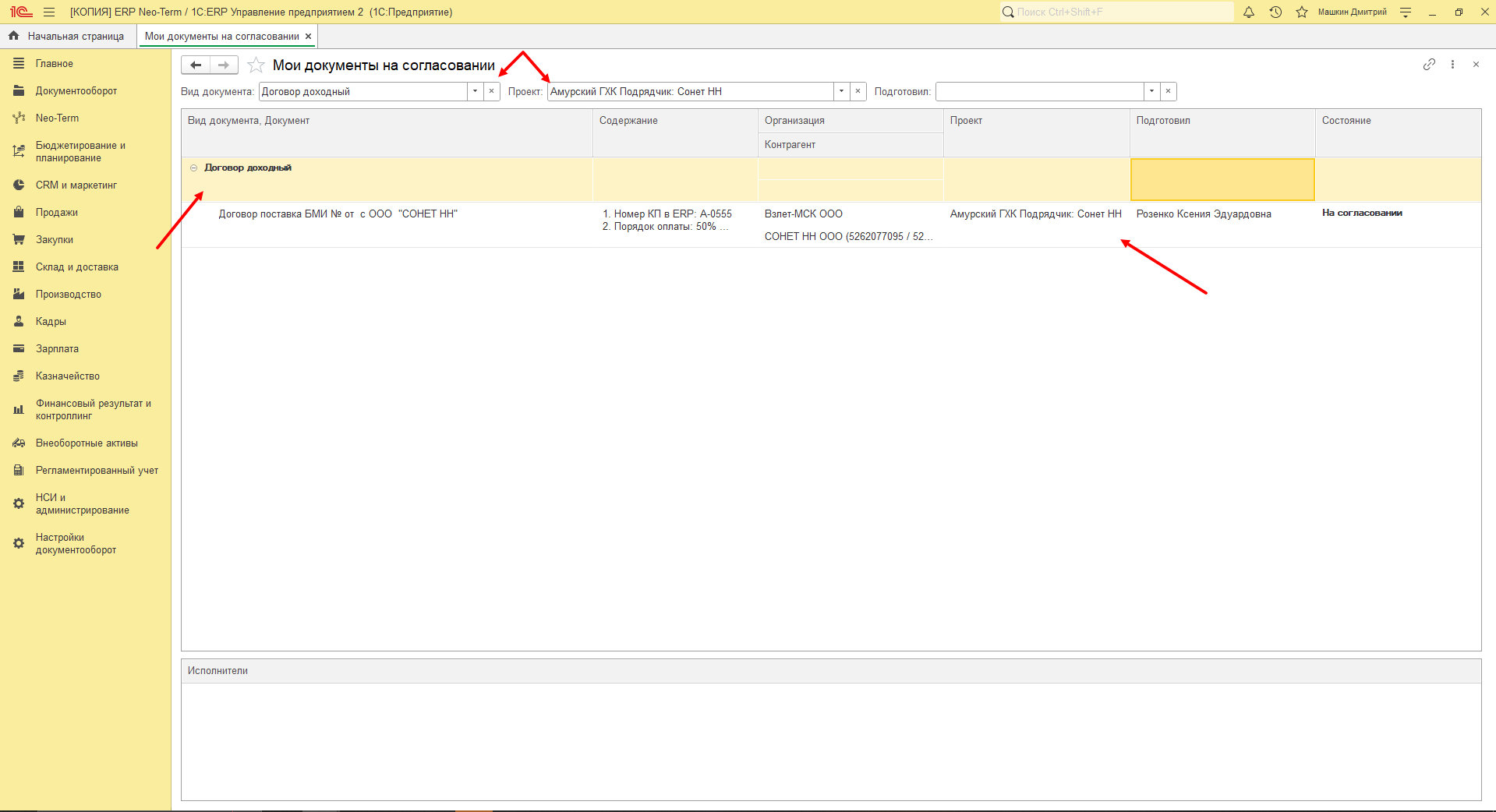Close the form with the top-right X
The height and width of the screenshot is (812, 1496).
(x=1476, y=65)
